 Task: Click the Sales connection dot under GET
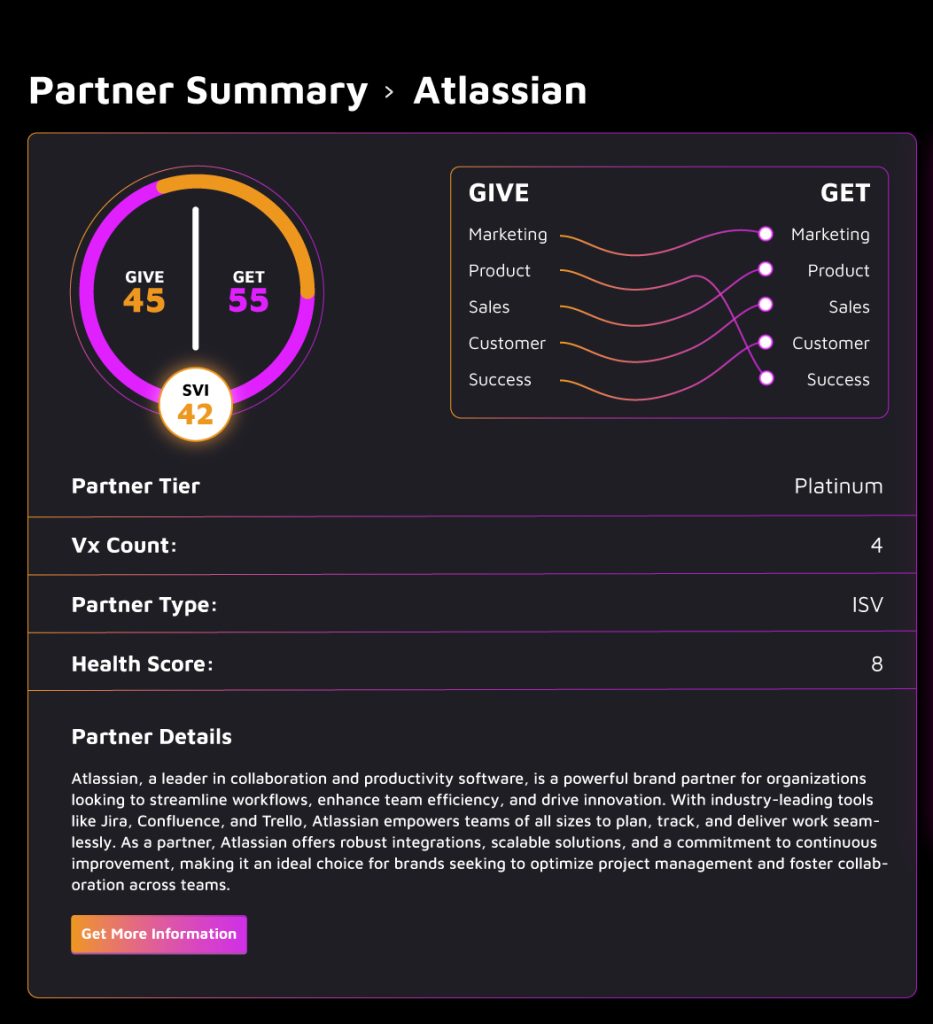pyautogui.click(x=766, y=305)
